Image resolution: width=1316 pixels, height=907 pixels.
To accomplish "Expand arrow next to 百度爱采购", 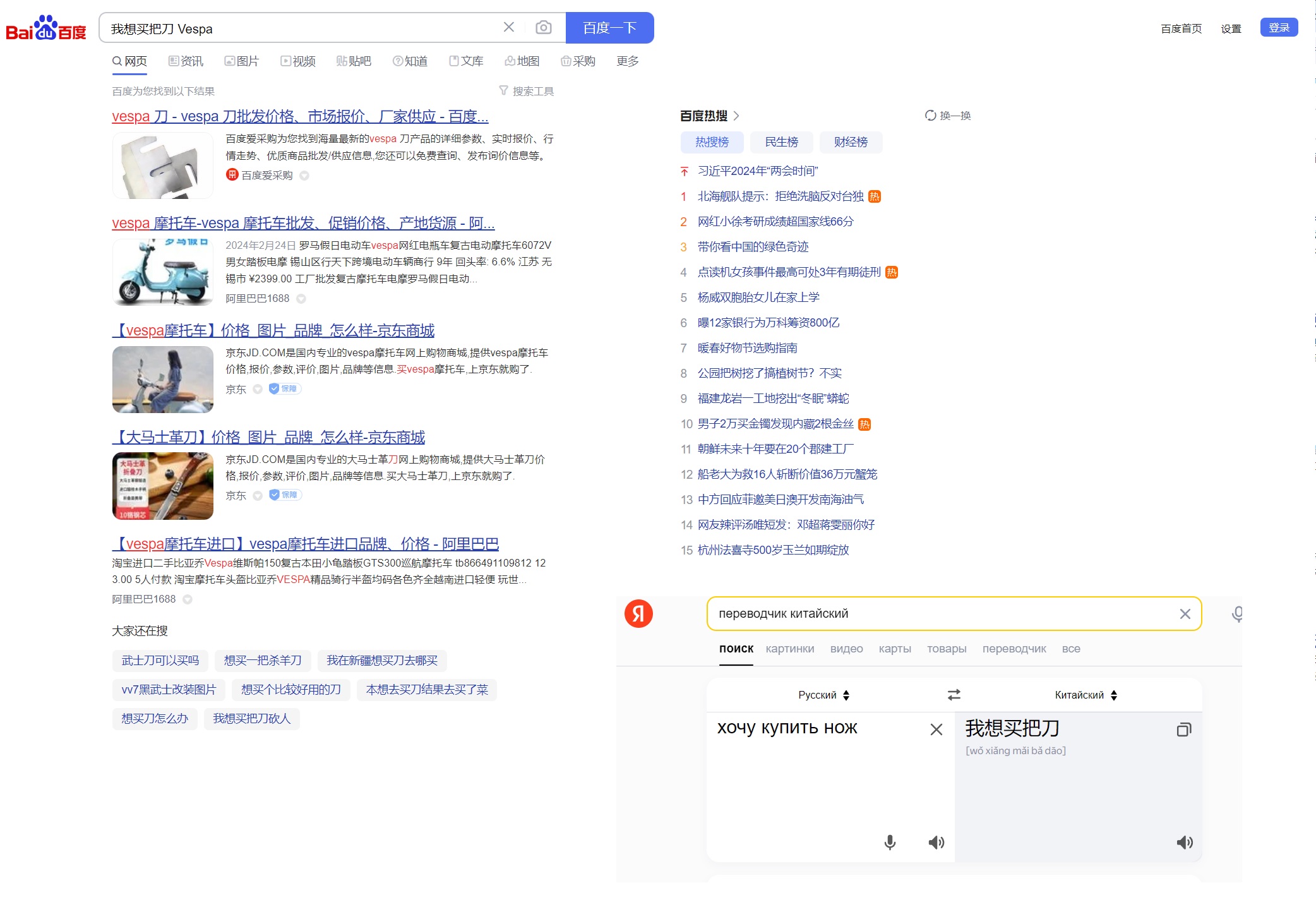I will tap(304, 176).
